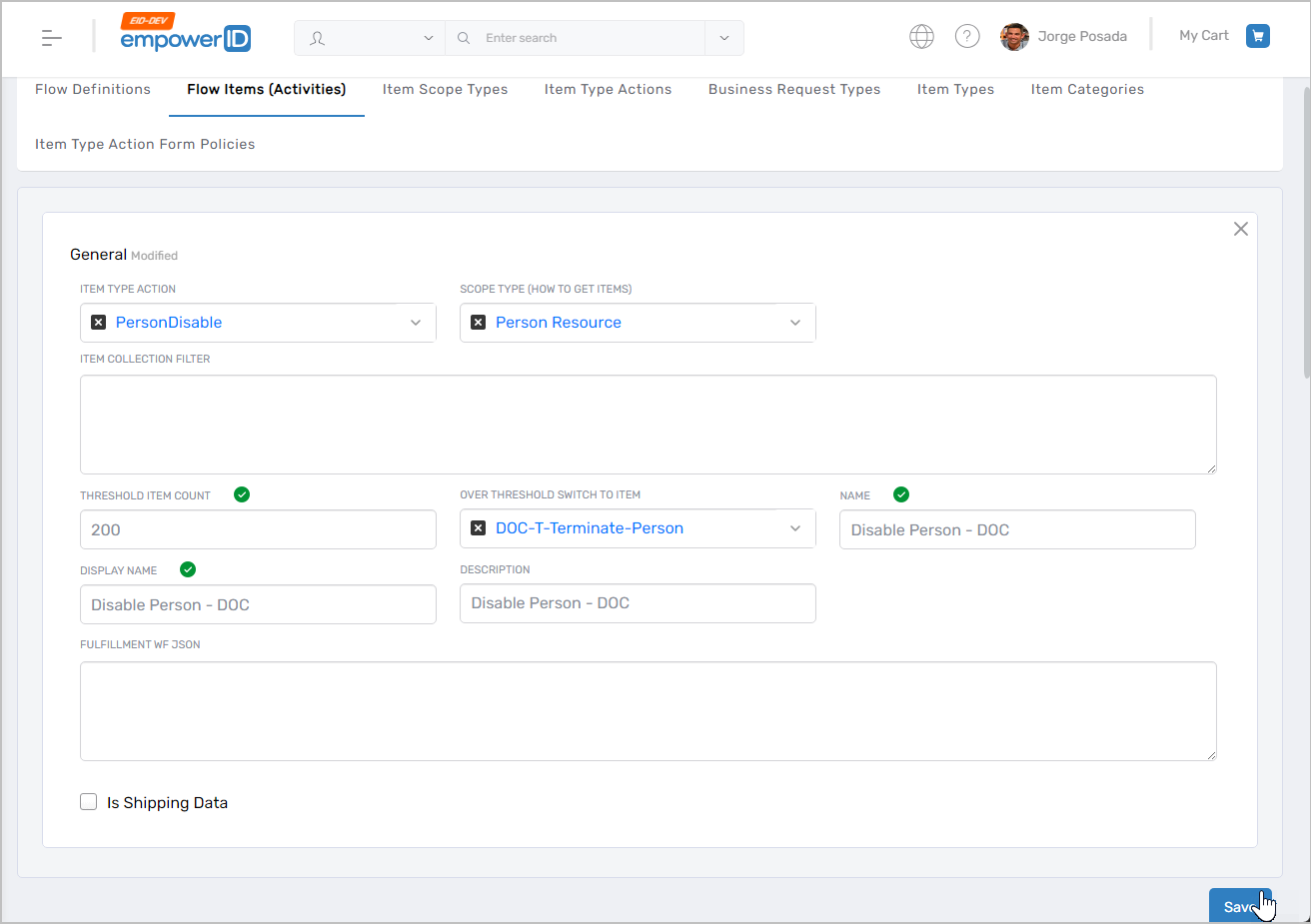Open the Item Categories tab
The width and height of the screenshot is (1311, 924).
[1086, 89]
